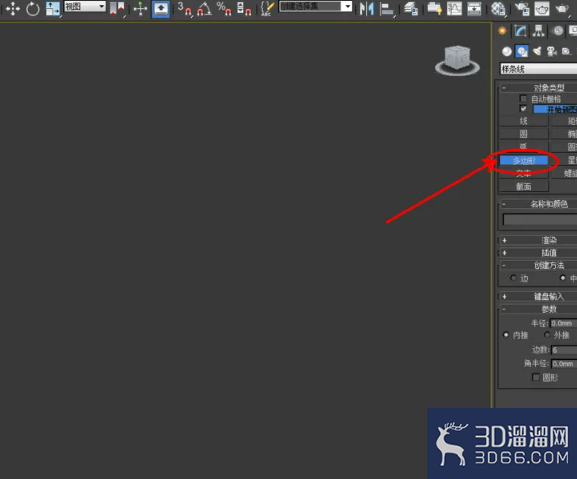Open the Layer Manager icon
Screen dimensions: 577x479
pyautogui.click(x=411, y=8)
